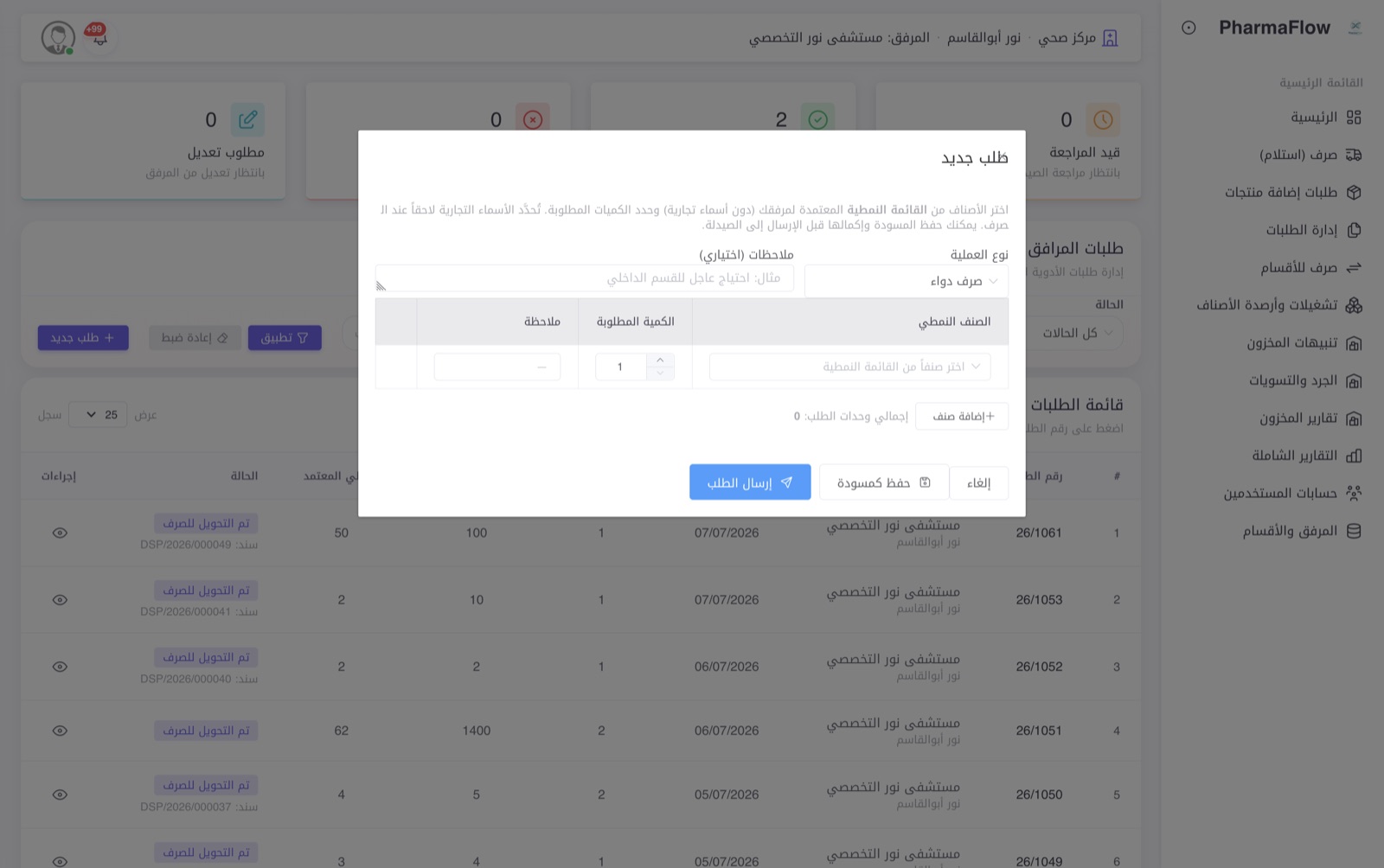Click document number DSP/2026/000049
The image size is (1384, 868).
point(186,545)
